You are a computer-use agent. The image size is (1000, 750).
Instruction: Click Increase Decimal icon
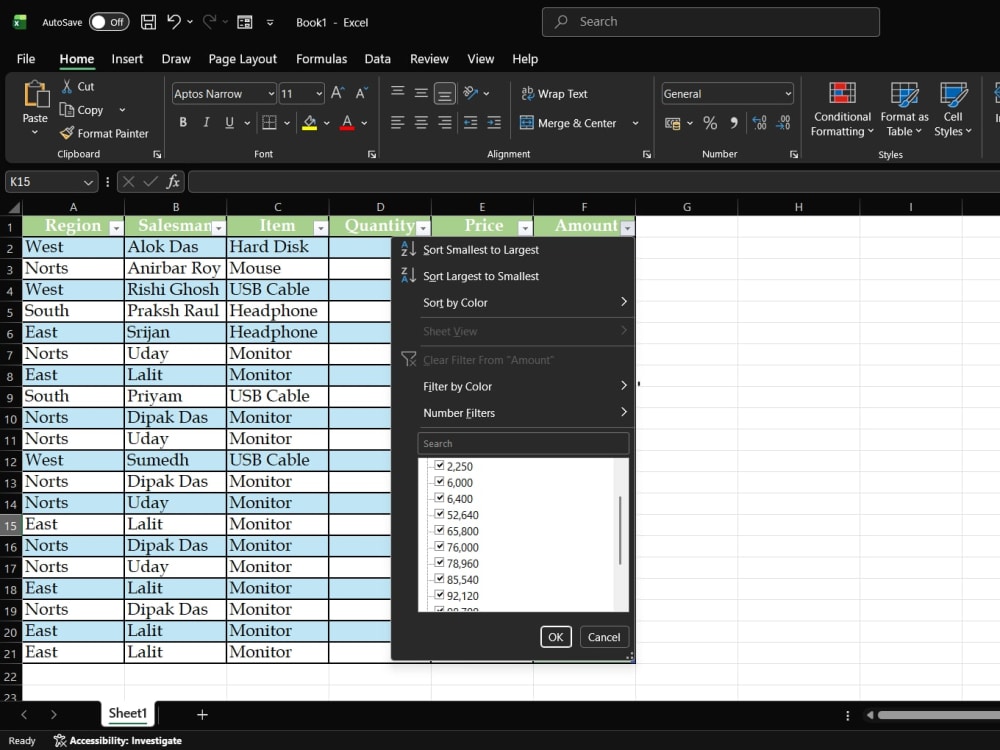click(760, 122)
